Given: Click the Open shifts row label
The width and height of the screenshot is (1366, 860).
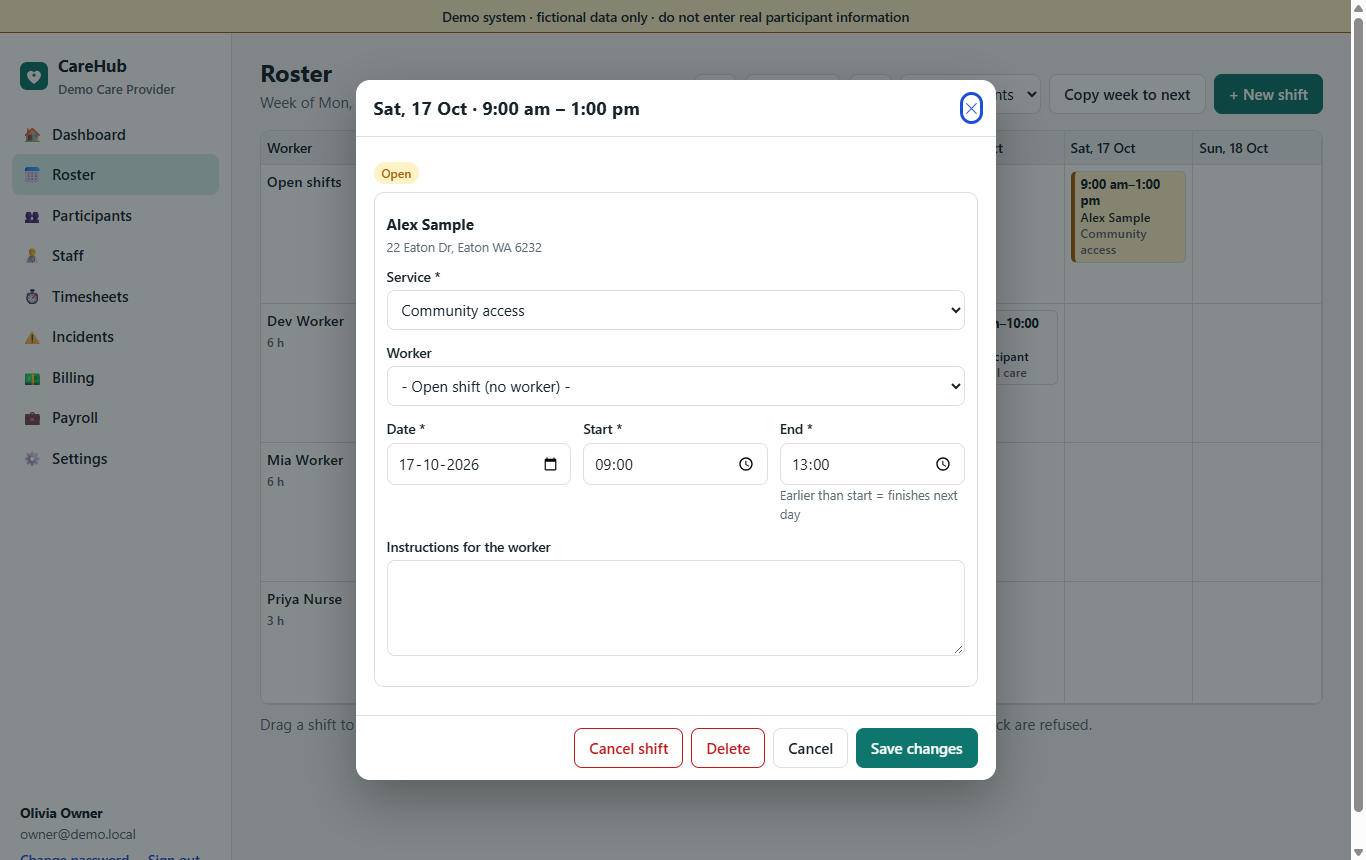Looking at the screenshot, I should pyautogui.click(x=304, y=182).
